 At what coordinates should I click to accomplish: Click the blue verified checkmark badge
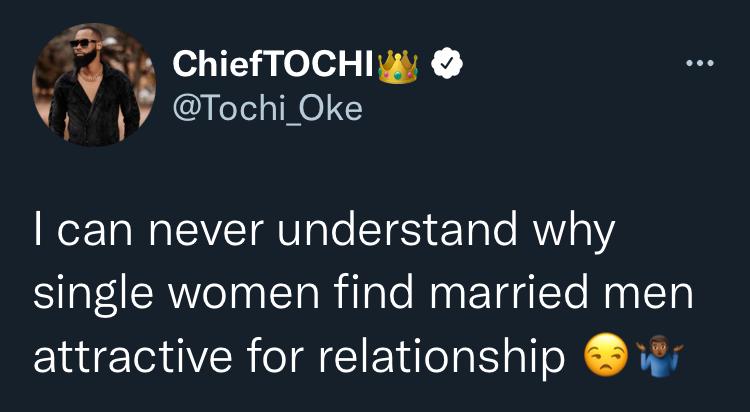tap(445, 64)
